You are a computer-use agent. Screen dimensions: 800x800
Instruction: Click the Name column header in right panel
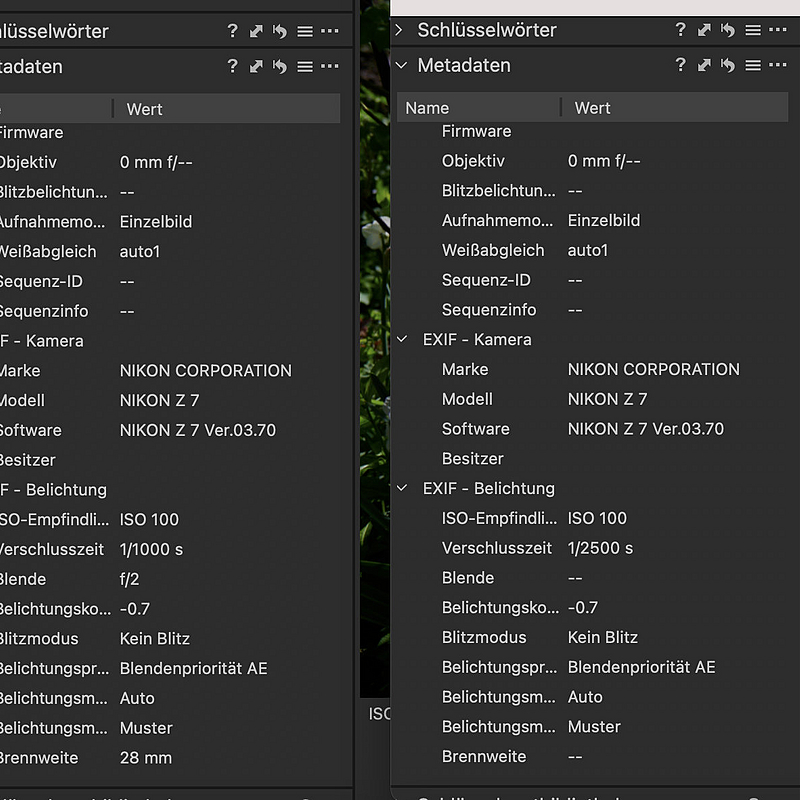coord(427,108)
